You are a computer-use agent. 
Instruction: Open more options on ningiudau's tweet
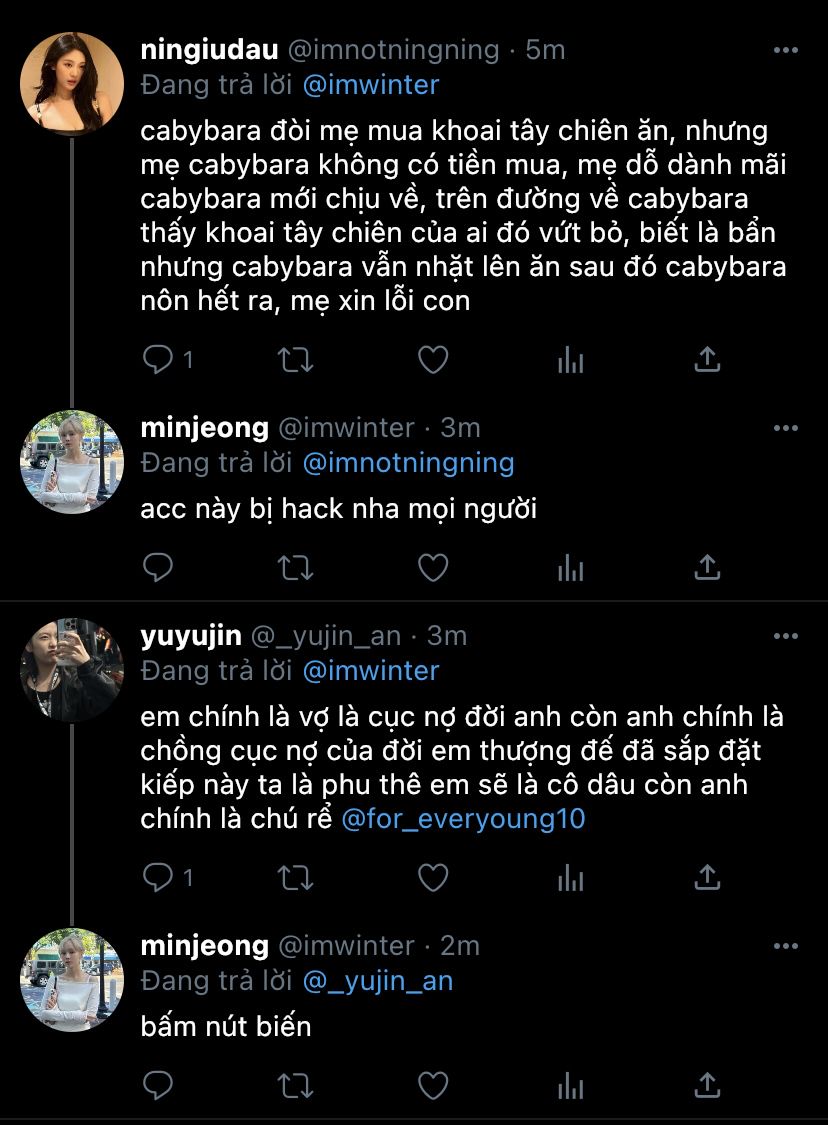pyautogui.click(x=786, y=50)
